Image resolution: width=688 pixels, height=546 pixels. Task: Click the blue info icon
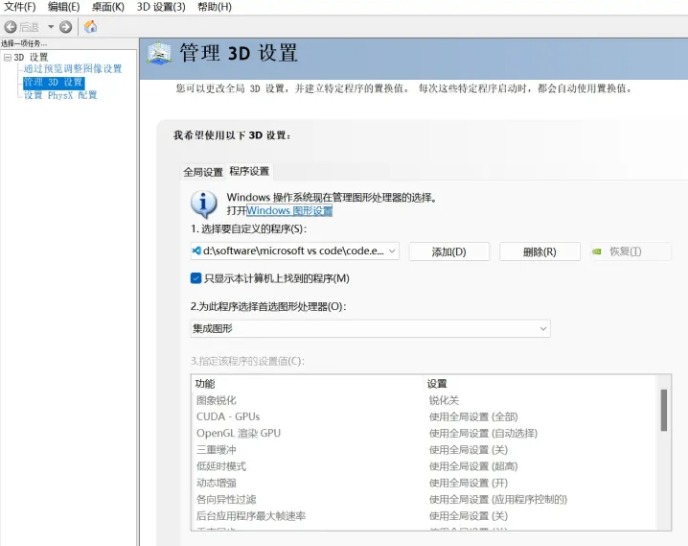(x=204, y=204)
